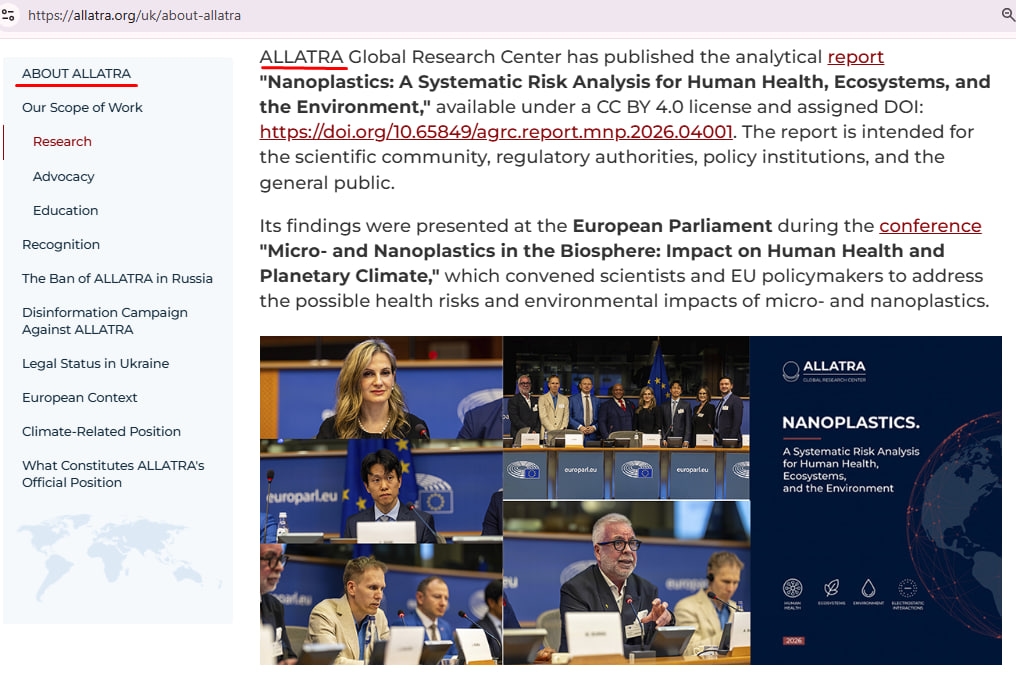Open the photo of bearded man speaking
Image resolution: width=1016 pixels, height=677 pixels.
click(627, 582)
